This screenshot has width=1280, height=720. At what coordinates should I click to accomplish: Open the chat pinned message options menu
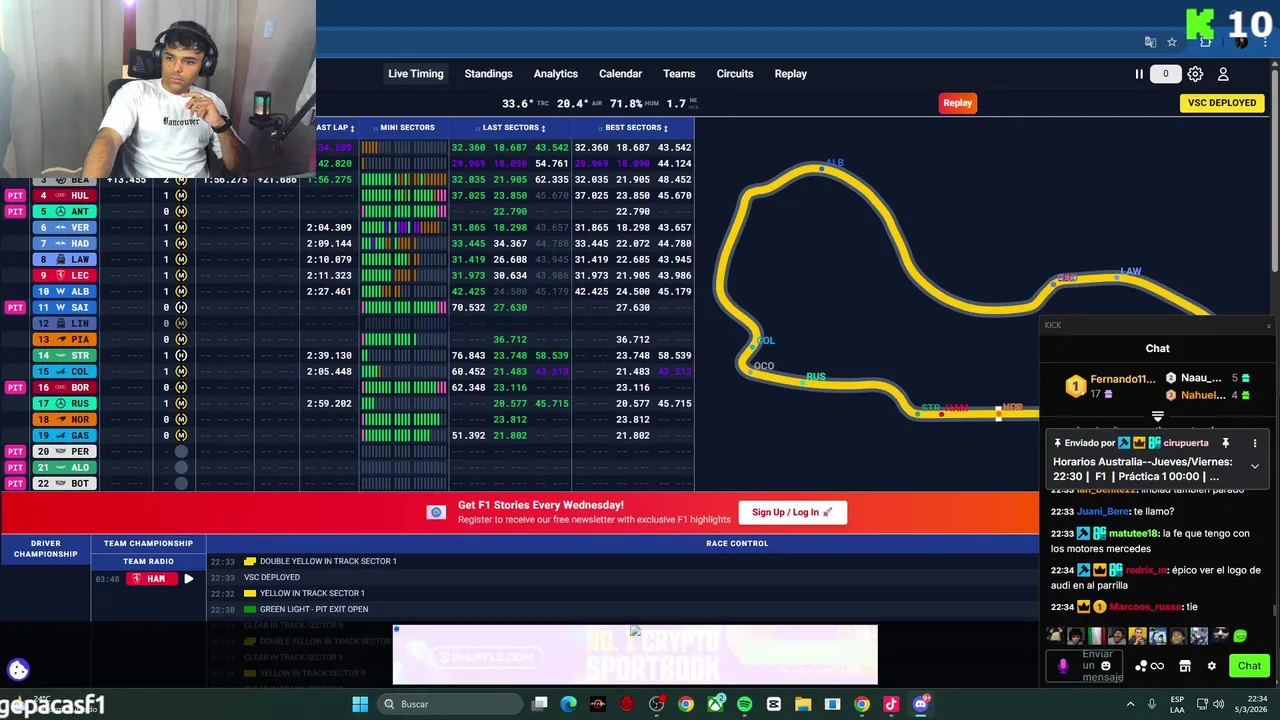[1254, 443]
